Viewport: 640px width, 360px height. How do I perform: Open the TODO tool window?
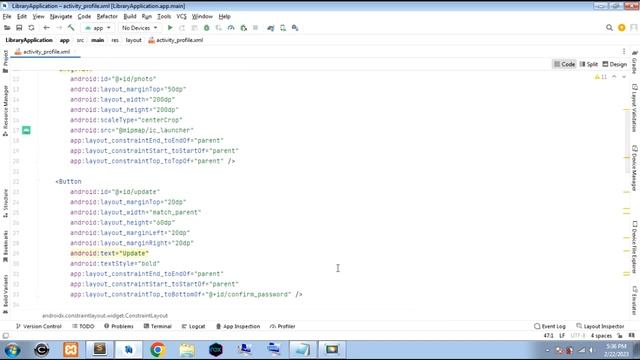[x=83, y=326]
